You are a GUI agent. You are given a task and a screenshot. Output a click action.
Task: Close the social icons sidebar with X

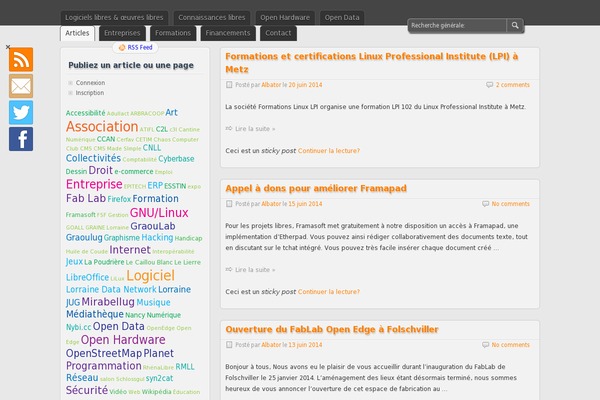8,47
